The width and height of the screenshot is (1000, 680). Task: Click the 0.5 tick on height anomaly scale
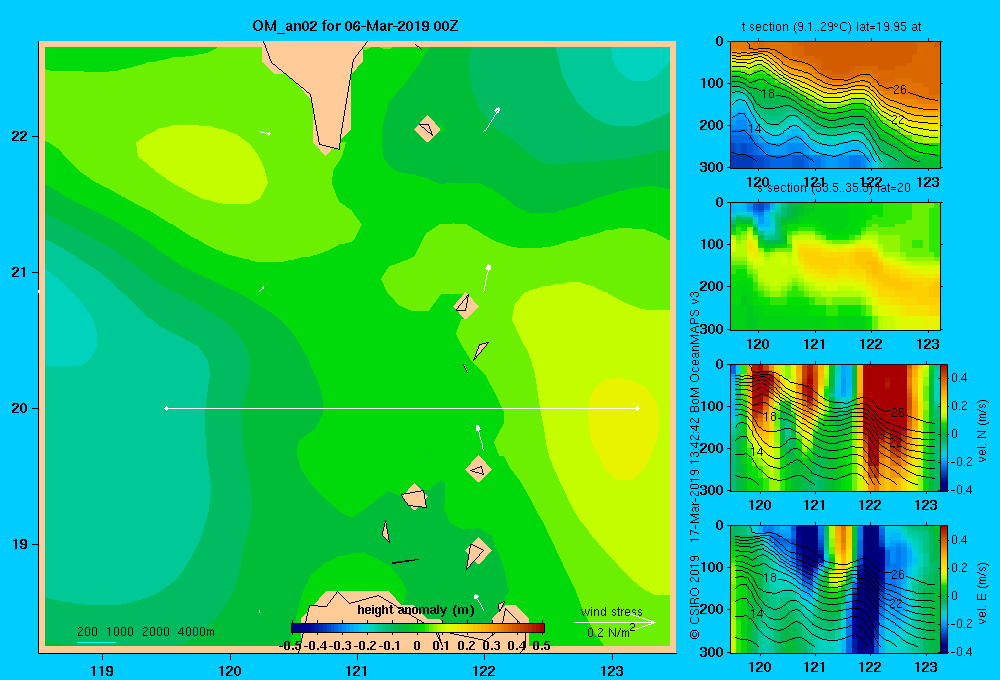pyautogui.click(x=541, y=646)
